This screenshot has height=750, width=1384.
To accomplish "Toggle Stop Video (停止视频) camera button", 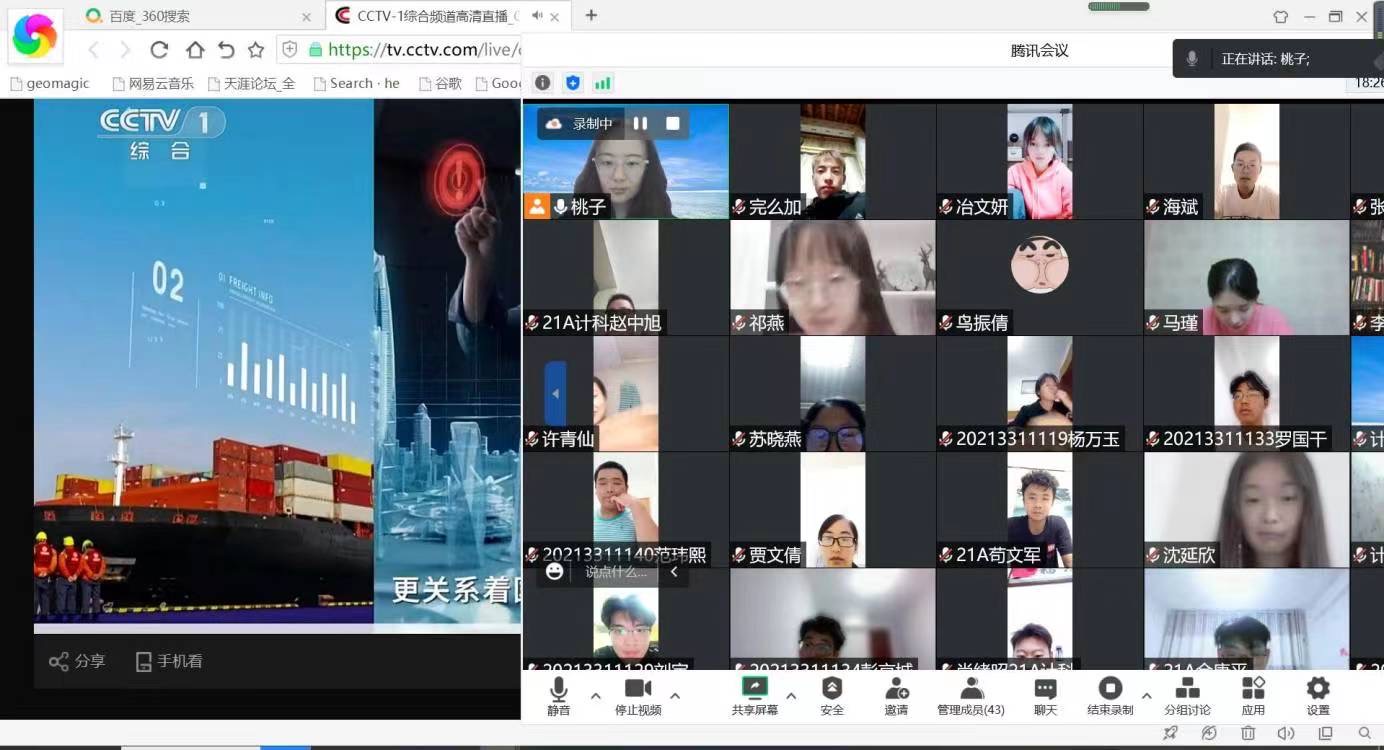I will 638,695.
